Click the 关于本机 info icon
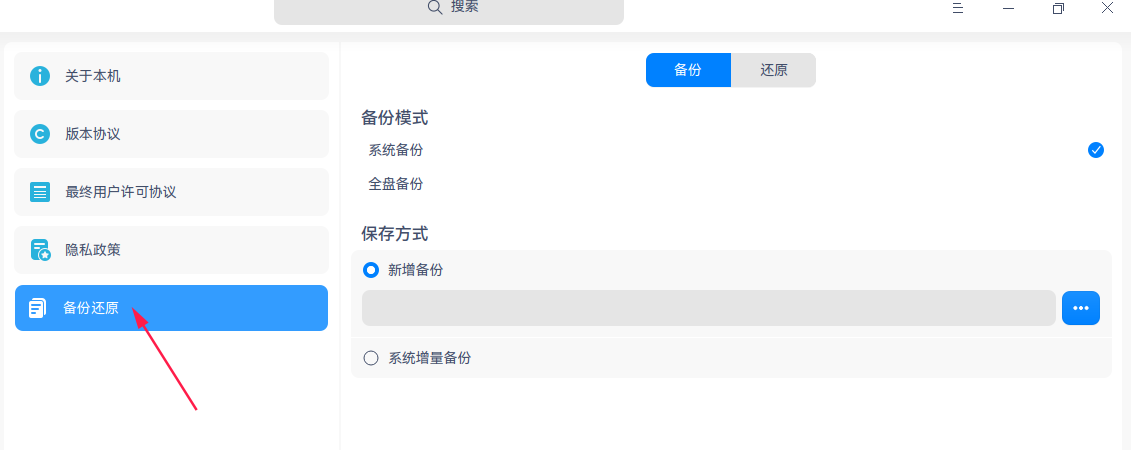 point(40,76)
